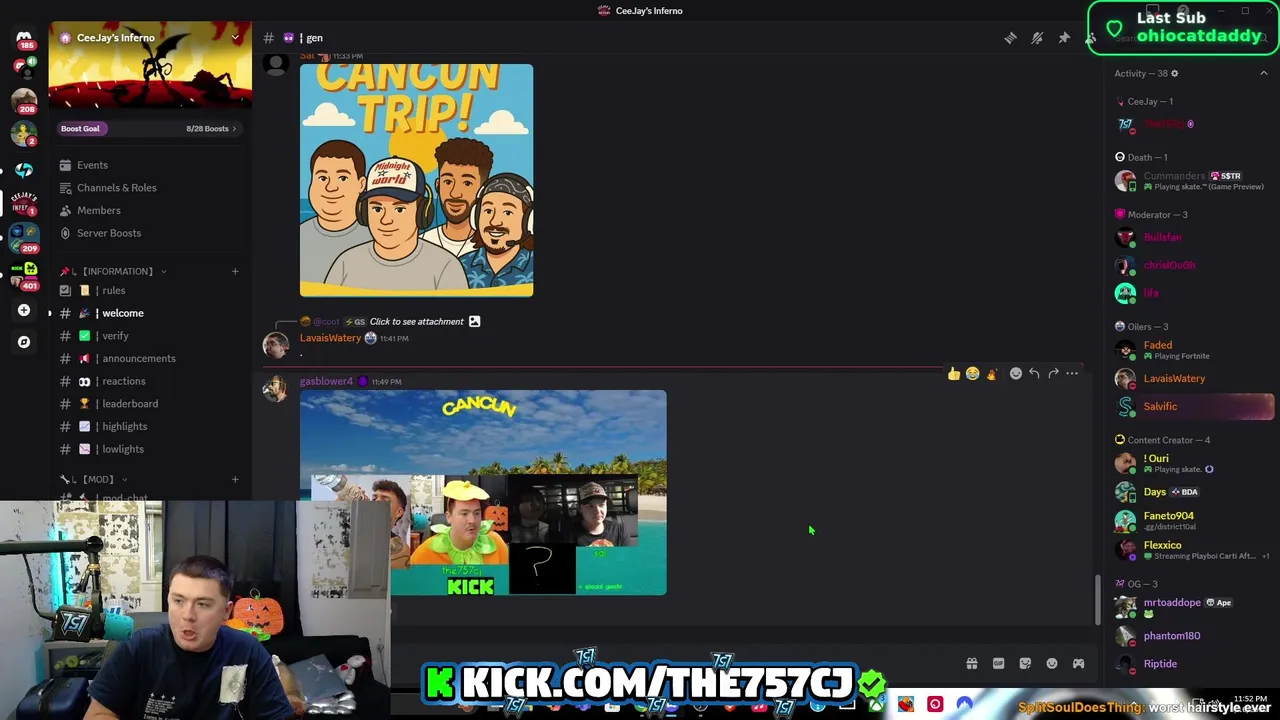
Task: Open gift icon in message bar
Action: 971,664
